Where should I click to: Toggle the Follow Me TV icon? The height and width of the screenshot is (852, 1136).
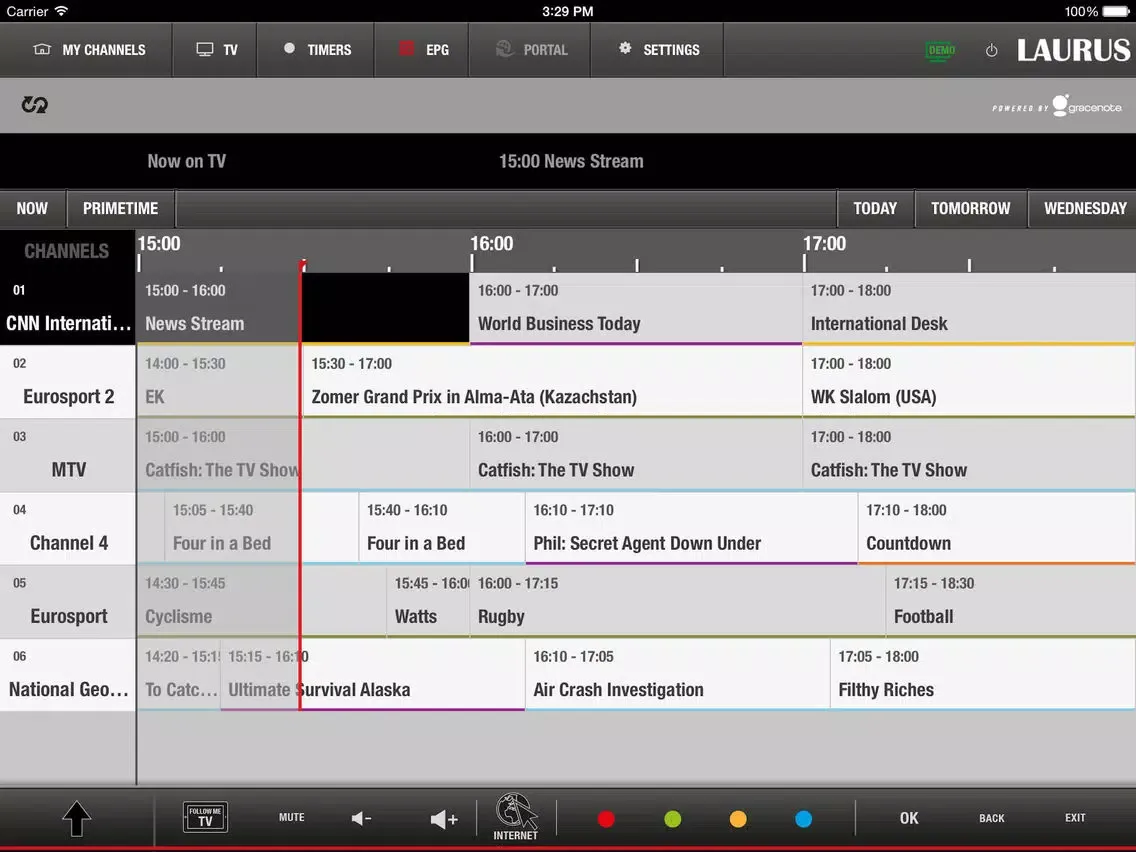pyautogui.click(x=205, y=817)
